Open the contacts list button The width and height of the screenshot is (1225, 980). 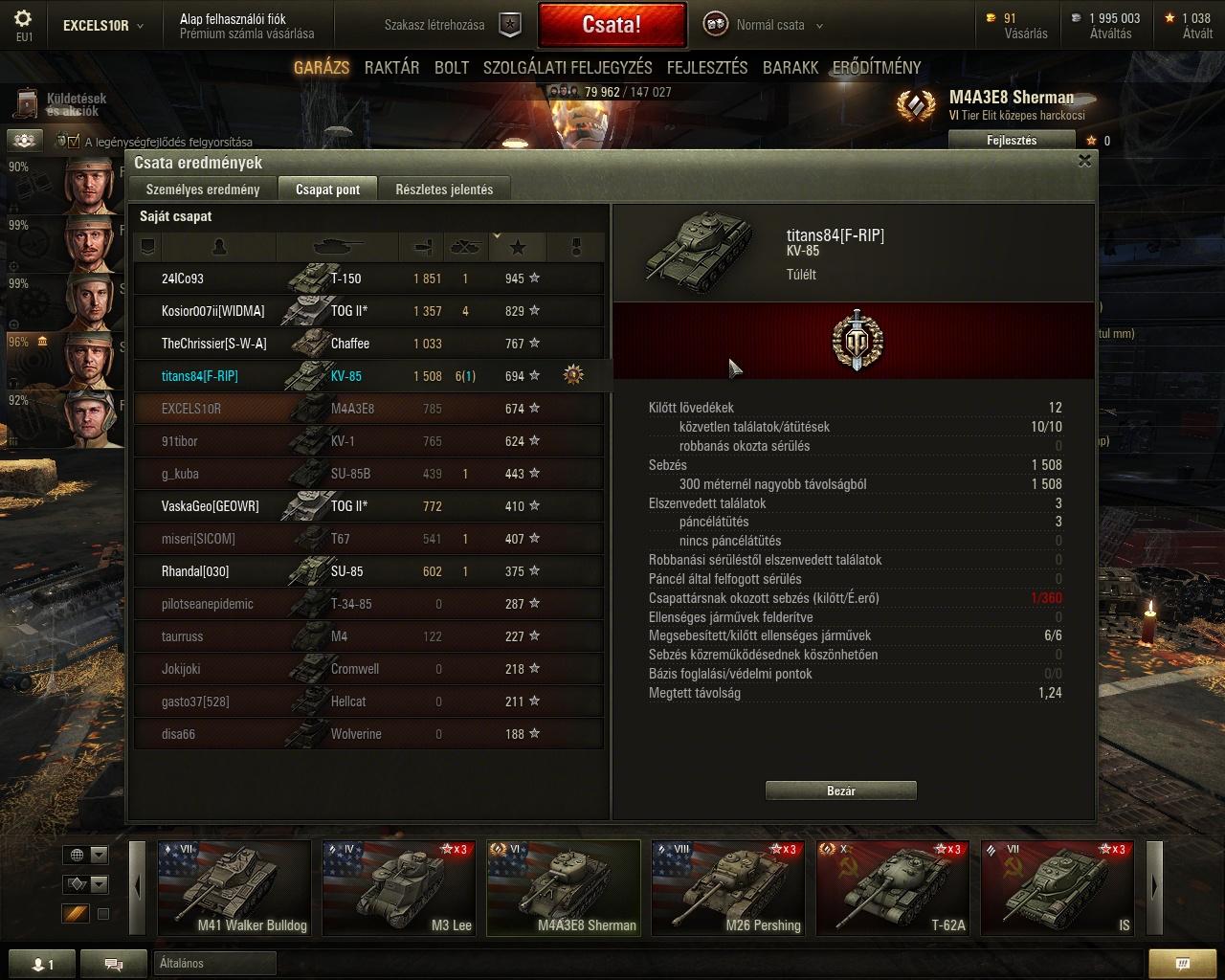point(38,964)
